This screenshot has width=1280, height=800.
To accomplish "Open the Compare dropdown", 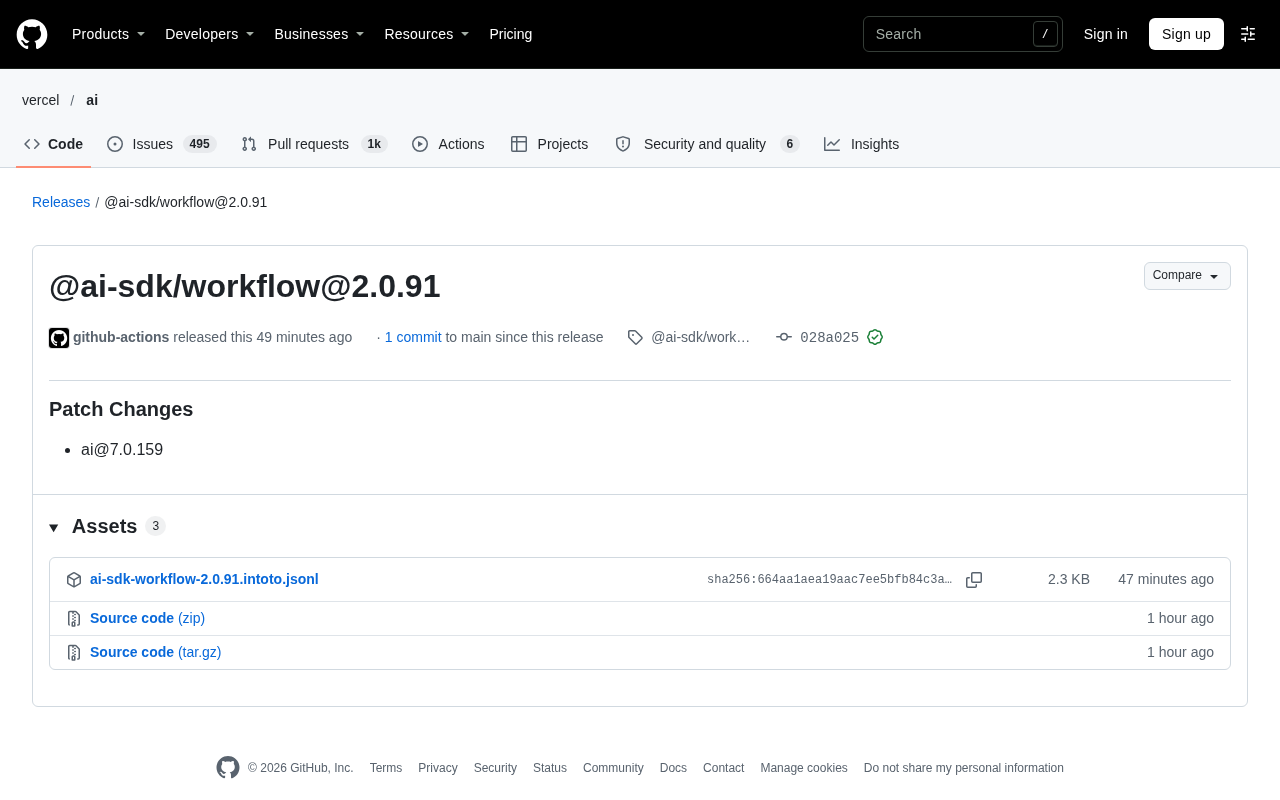I will point(1187,276).
